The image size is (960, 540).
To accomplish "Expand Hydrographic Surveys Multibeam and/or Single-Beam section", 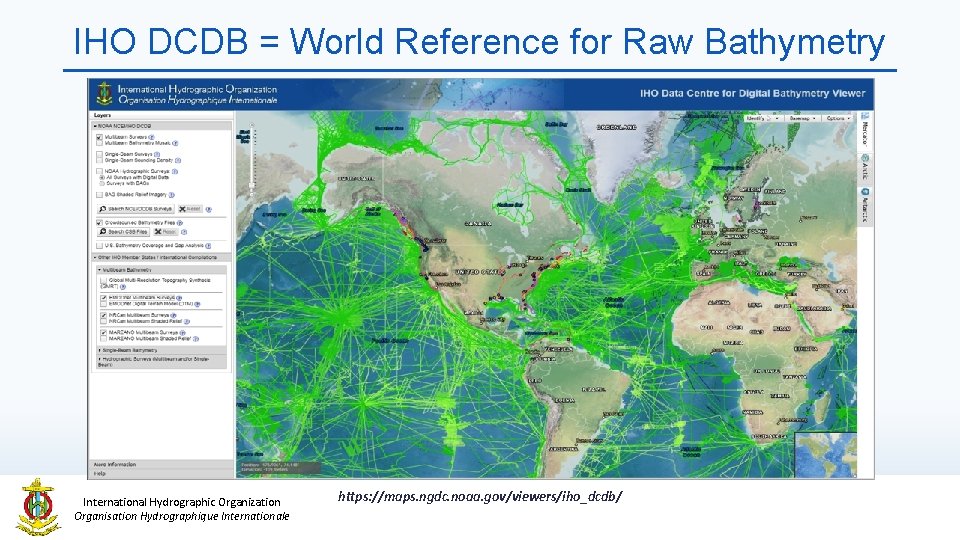I will [162, 362].
